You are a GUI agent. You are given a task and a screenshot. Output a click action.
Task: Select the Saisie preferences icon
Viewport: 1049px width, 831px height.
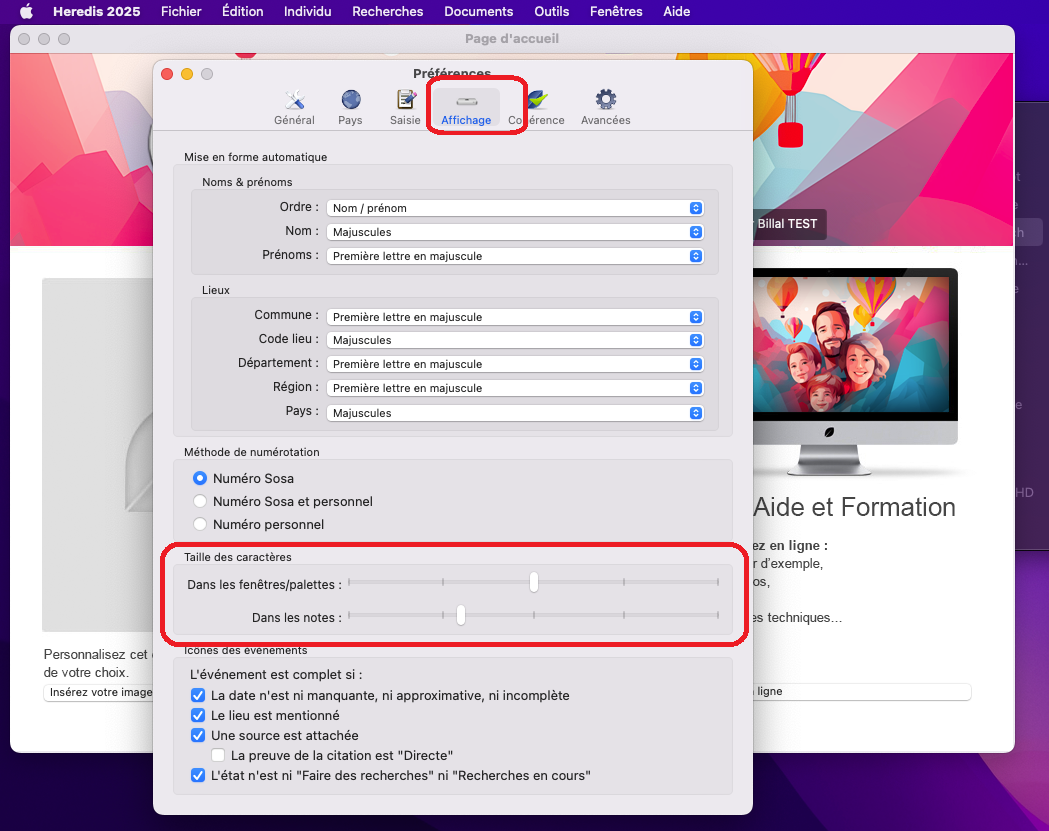point(405,107)
